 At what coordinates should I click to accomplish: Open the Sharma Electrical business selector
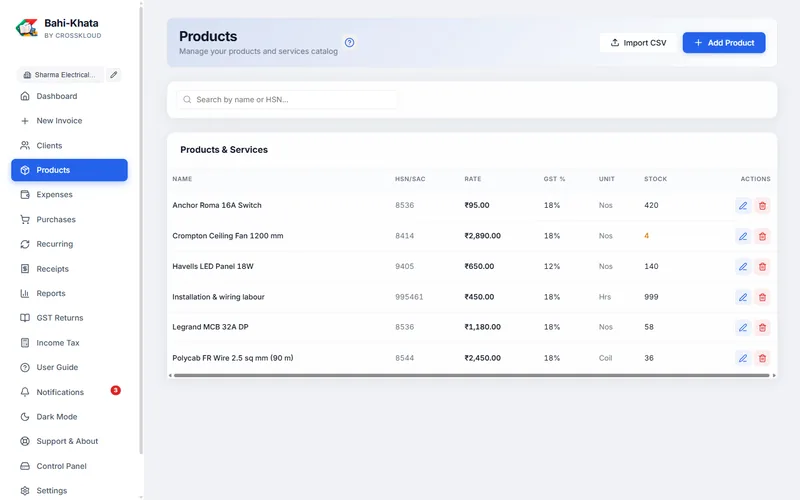coord(60,74)
